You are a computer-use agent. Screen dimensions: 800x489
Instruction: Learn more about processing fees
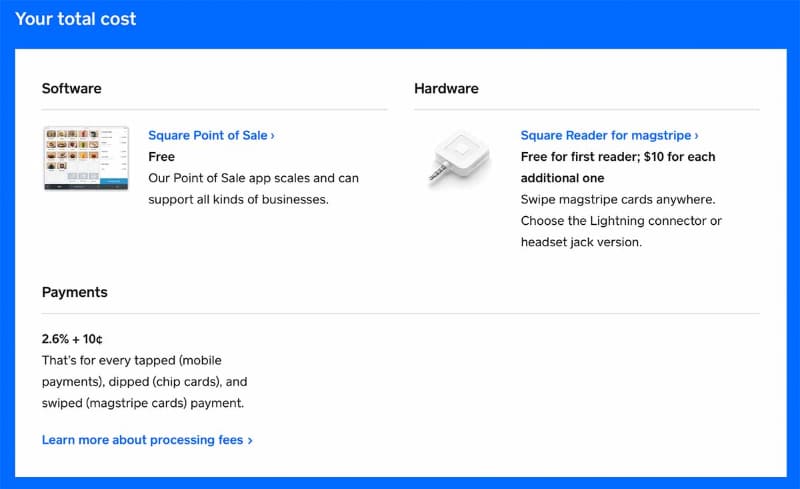[143, 440]
